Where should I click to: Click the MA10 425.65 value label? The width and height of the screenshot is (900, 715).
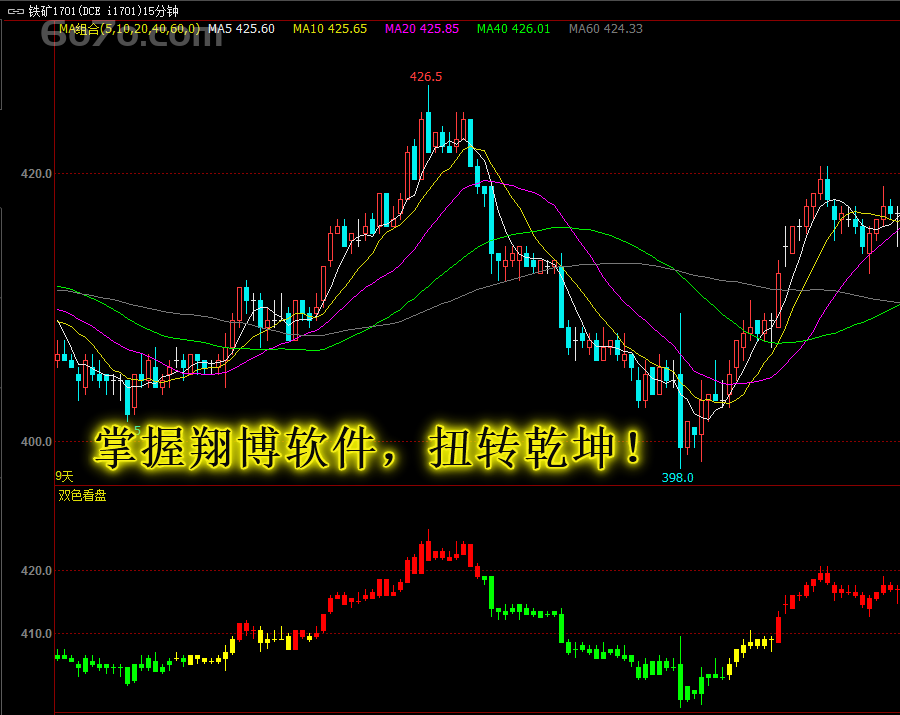pos(330,29)
